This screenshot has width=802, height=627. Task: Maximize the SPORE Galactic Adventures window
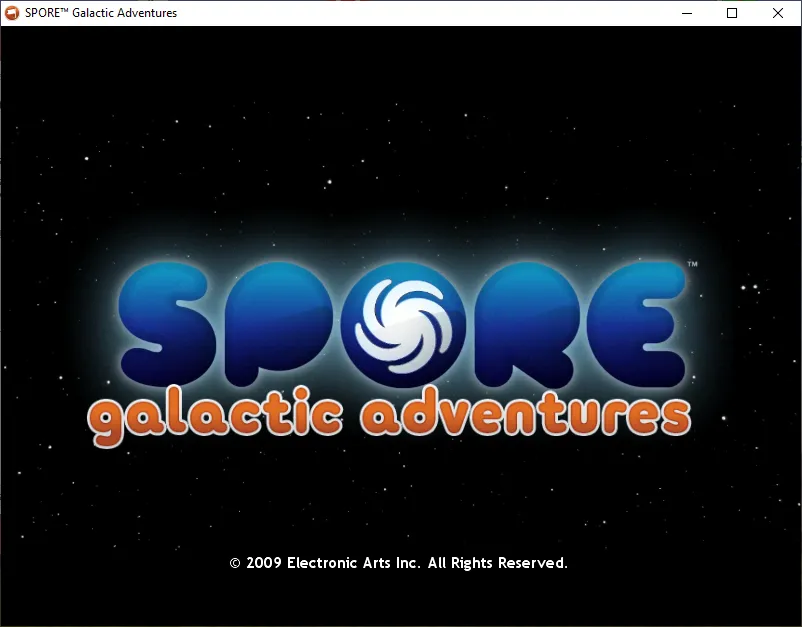732,13
